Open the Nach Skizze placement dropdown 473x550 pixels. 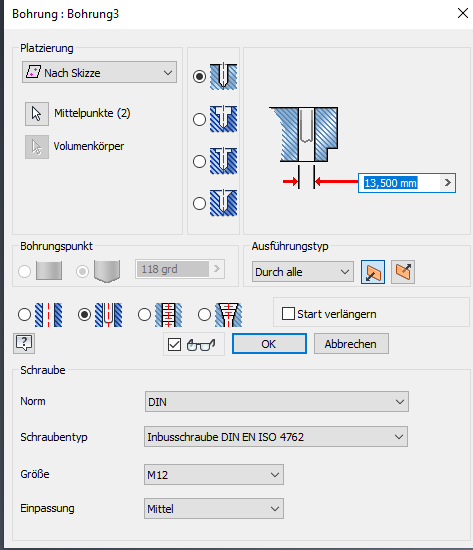(99, 72)
